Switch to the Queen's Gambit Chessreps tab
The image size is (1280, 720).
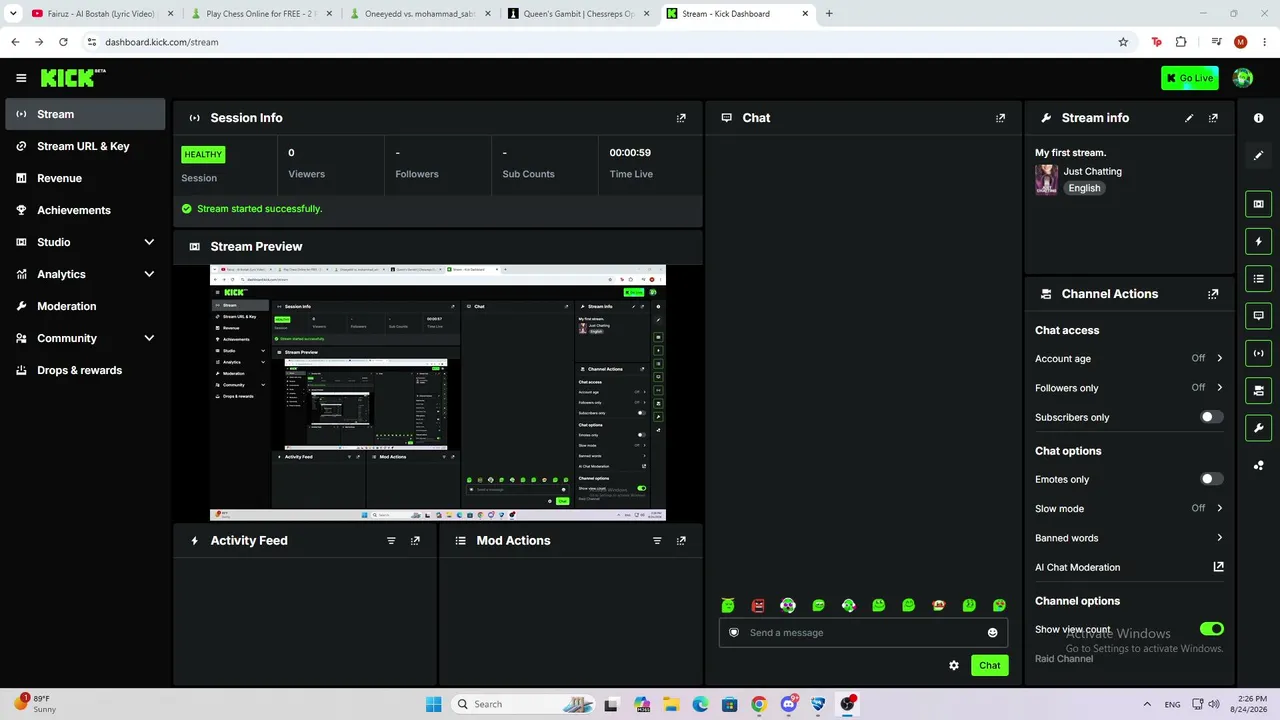pos(577,14)
